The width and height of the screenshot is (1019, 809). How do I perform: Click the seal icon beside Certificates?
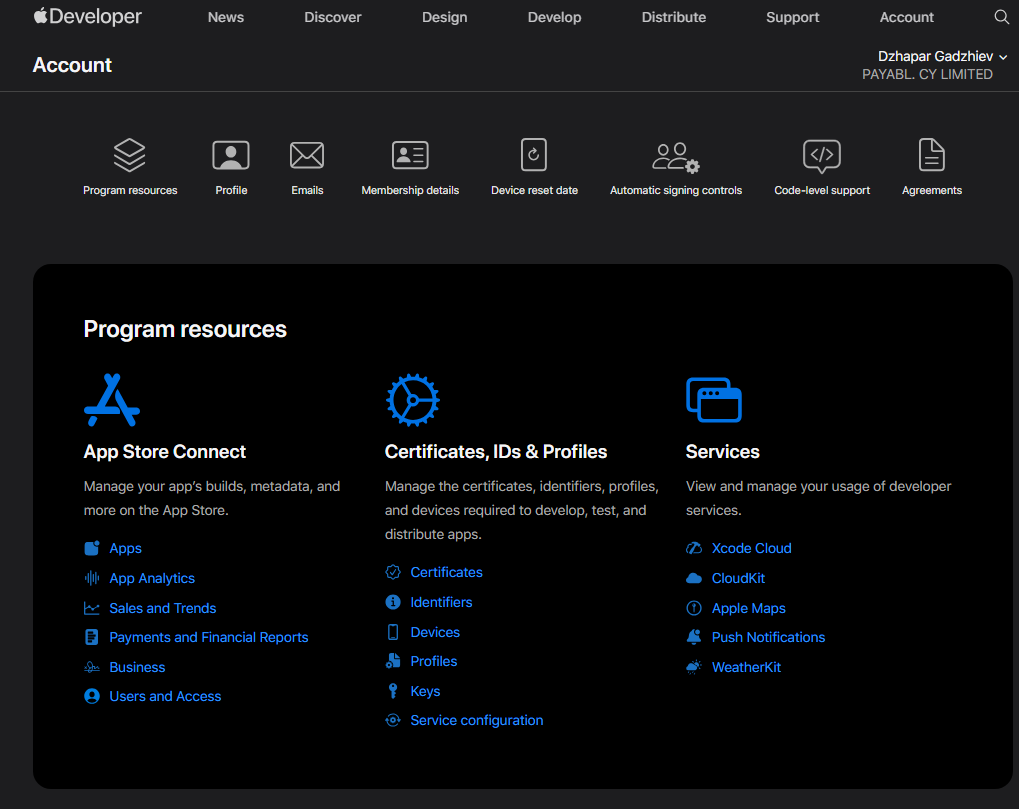click(393, 572)
